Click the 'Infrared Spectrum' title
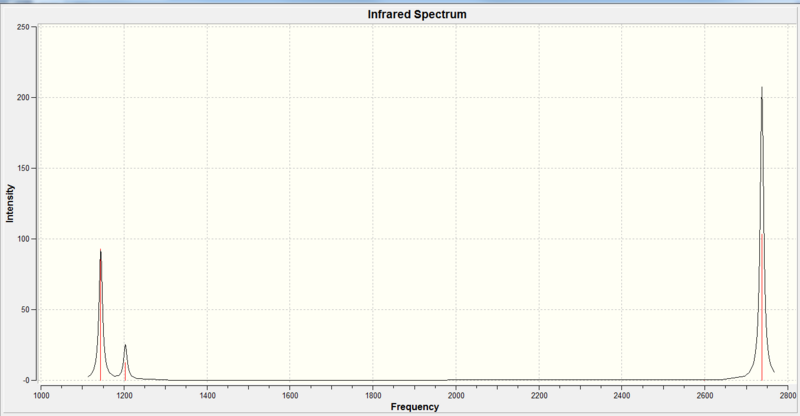 (417, 14)
